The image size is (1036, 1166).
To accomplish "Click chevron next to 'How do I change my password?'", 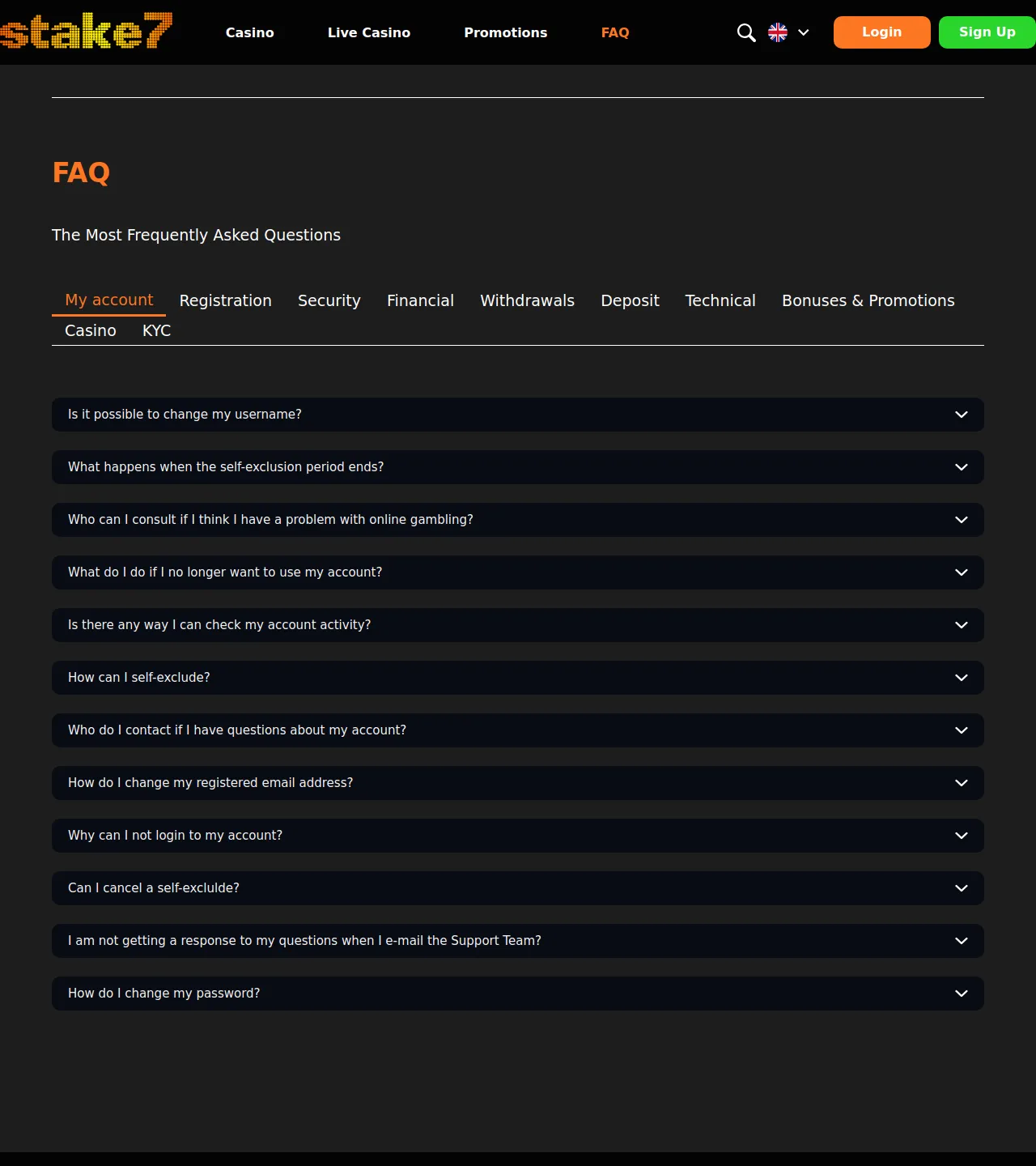I will coord(962,994).
